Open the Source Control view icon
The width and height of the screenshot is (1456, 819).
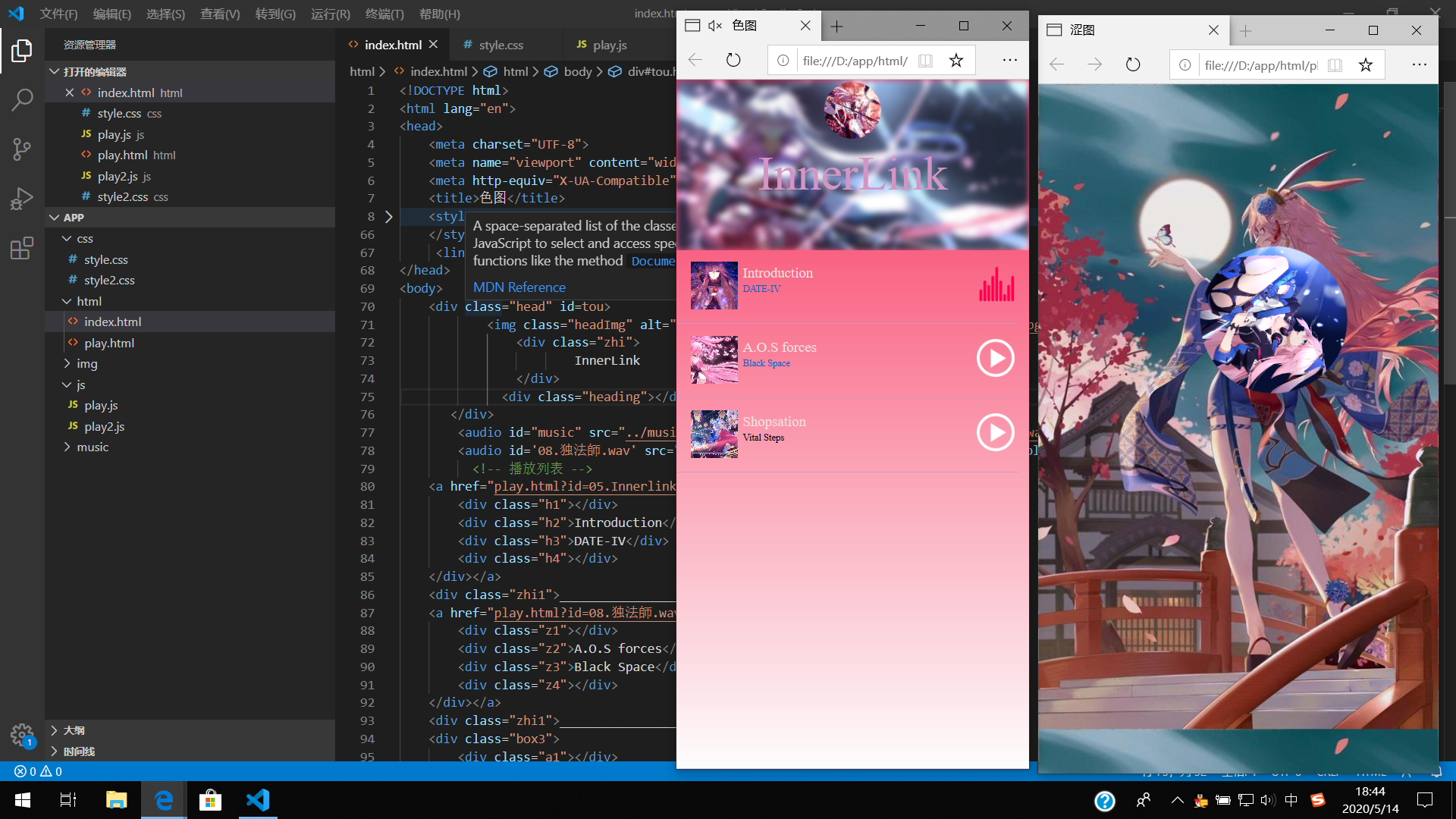click(x=22, y=149)
